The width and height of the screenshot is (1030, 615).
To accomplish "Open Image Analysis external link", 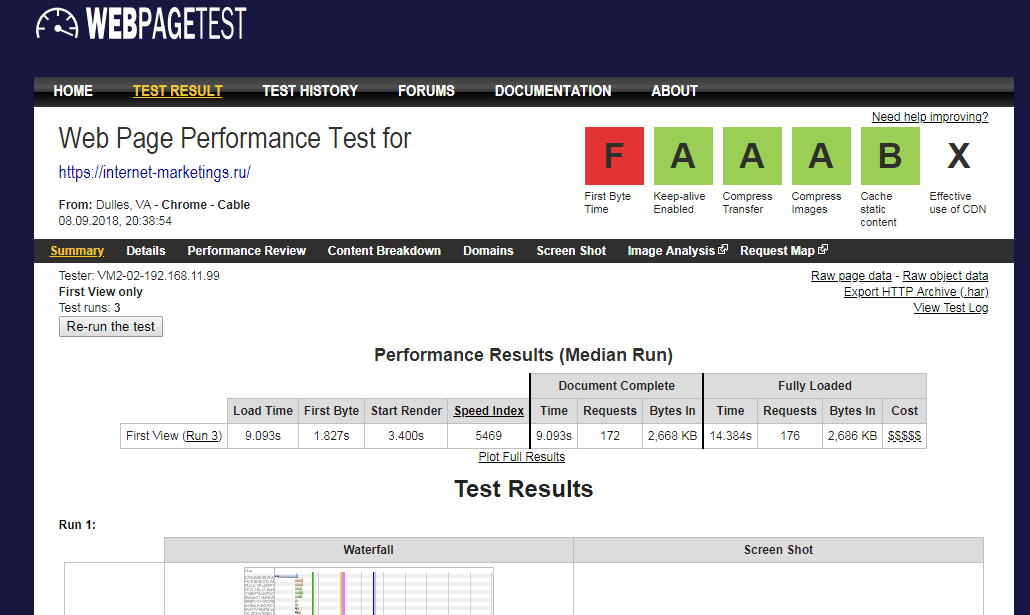I will pyautogui.click(x=677, y=251).
